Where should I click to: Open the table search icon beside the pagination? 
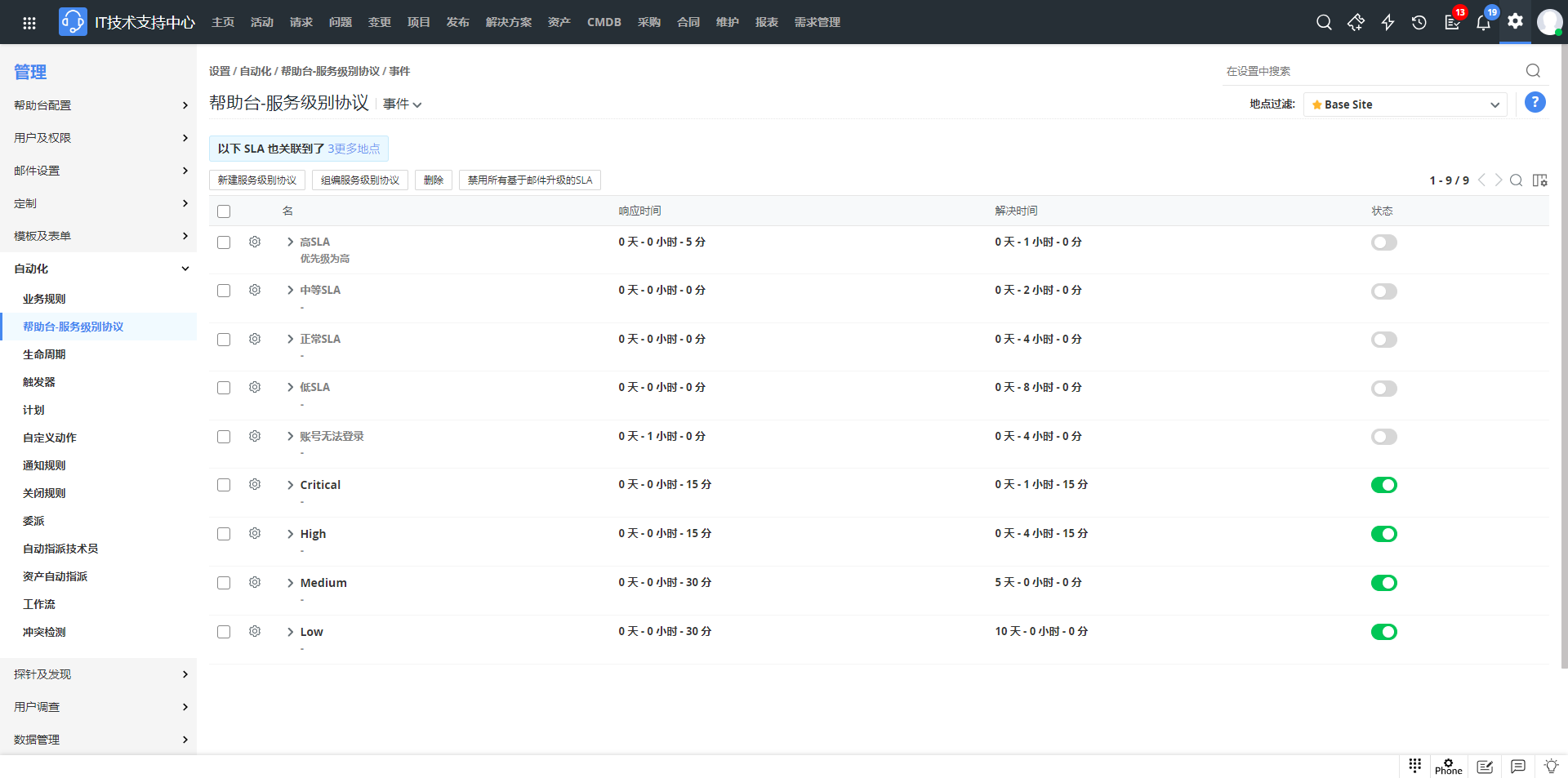(x=1517, y=180)
